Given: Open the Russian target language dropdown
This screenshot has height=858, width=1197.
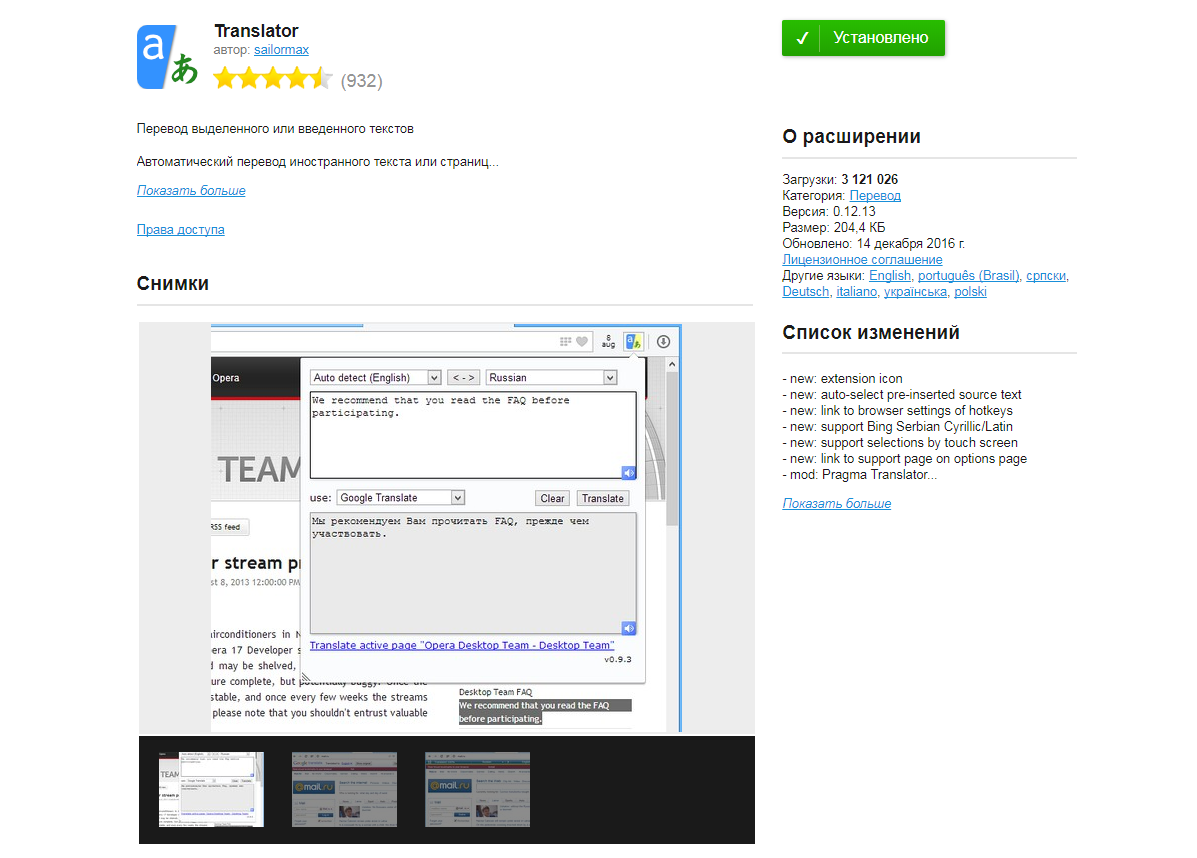Looking at the screenshot, I should (551, 377).
